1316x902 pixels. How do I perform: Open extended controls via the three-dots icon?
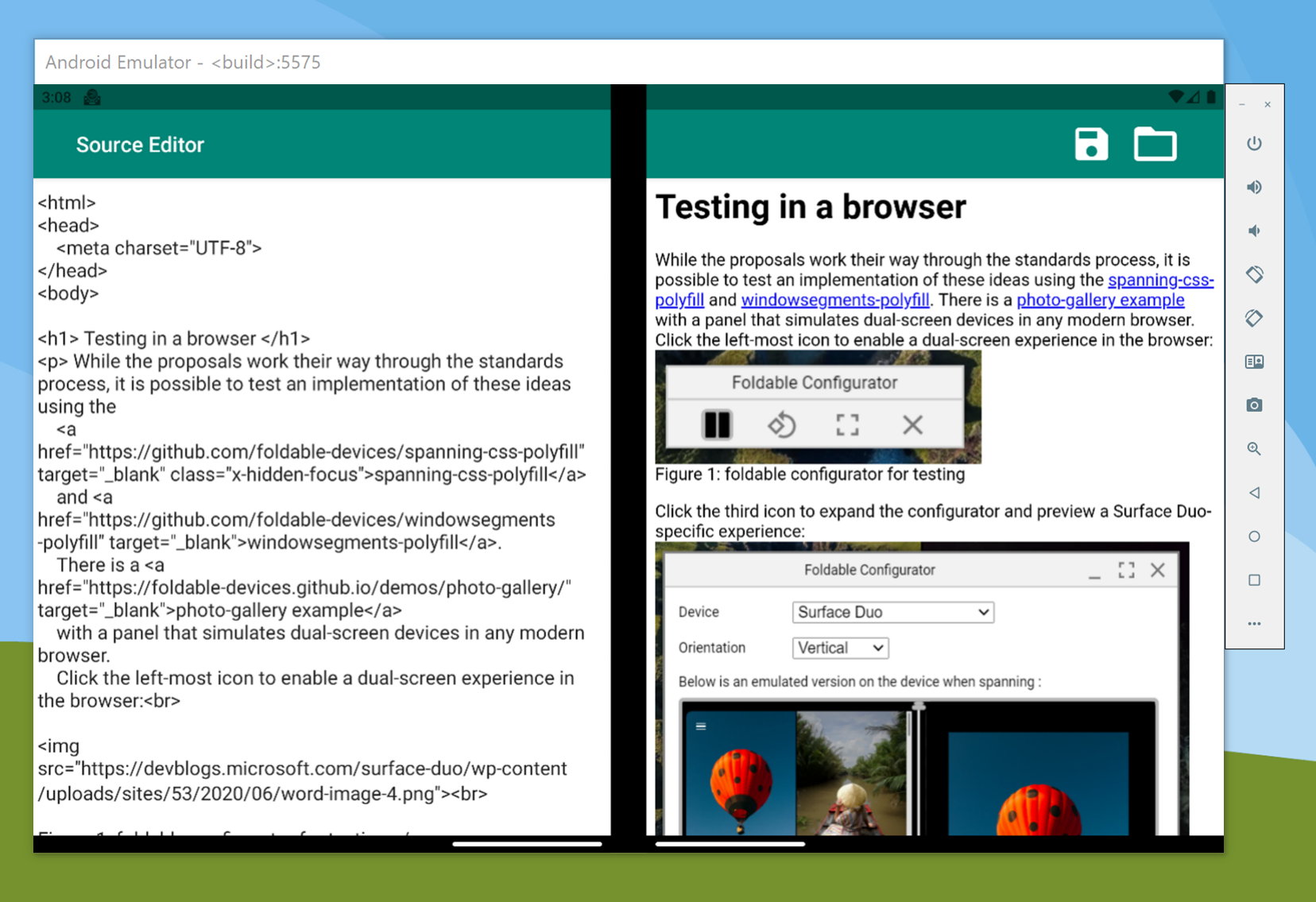tap(1254, 624)
